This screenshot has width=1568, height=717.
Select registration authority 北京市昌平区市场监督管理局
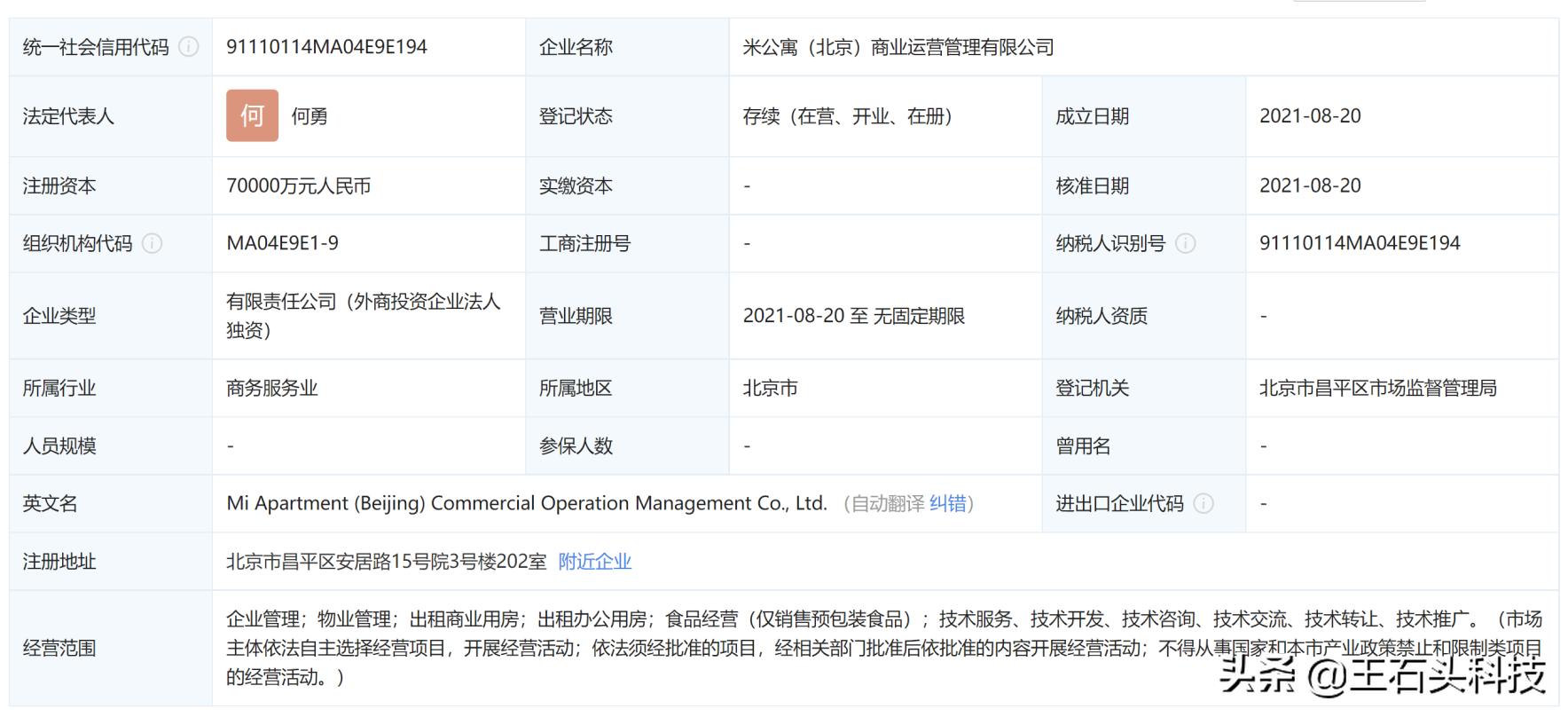pos(1378,389)
